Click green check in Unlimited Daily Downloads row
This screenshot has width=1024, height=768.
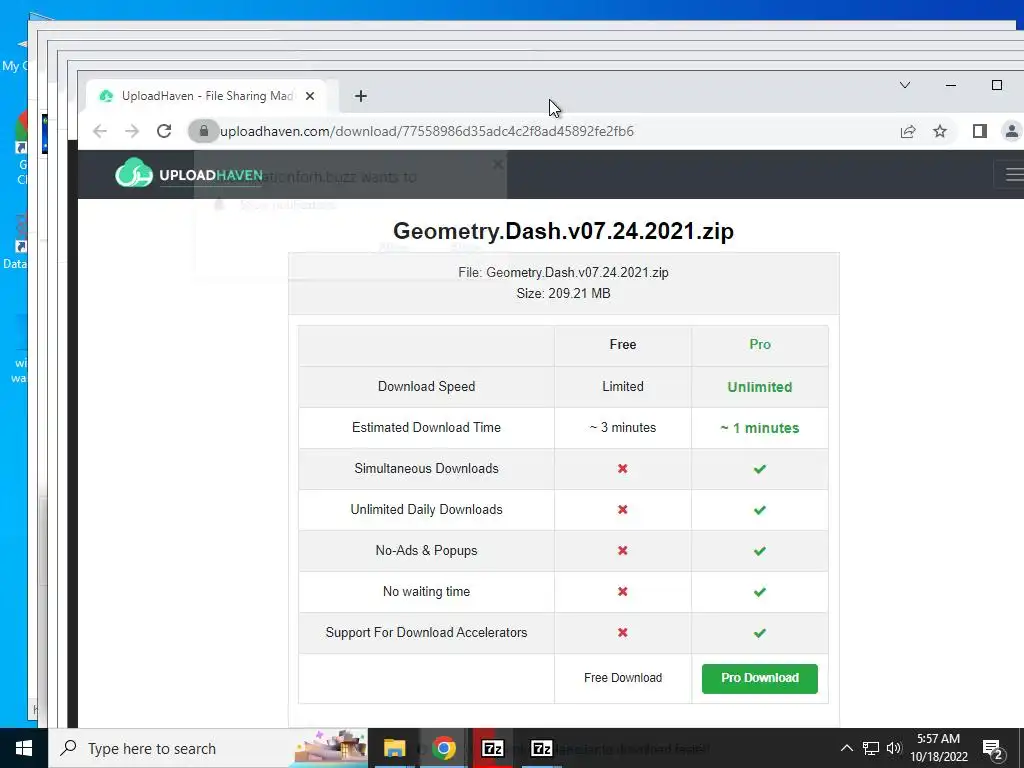pyautogui.click(x=760, y=510)
